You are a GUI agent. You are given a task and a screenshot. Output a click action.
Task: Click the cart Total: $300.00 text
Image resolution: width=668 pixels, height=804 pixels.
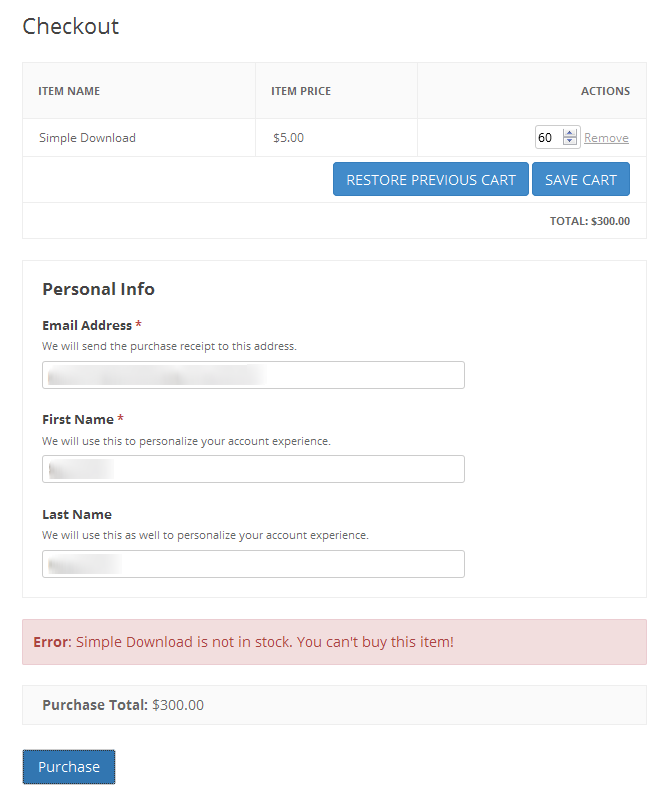tap(589, 221)
